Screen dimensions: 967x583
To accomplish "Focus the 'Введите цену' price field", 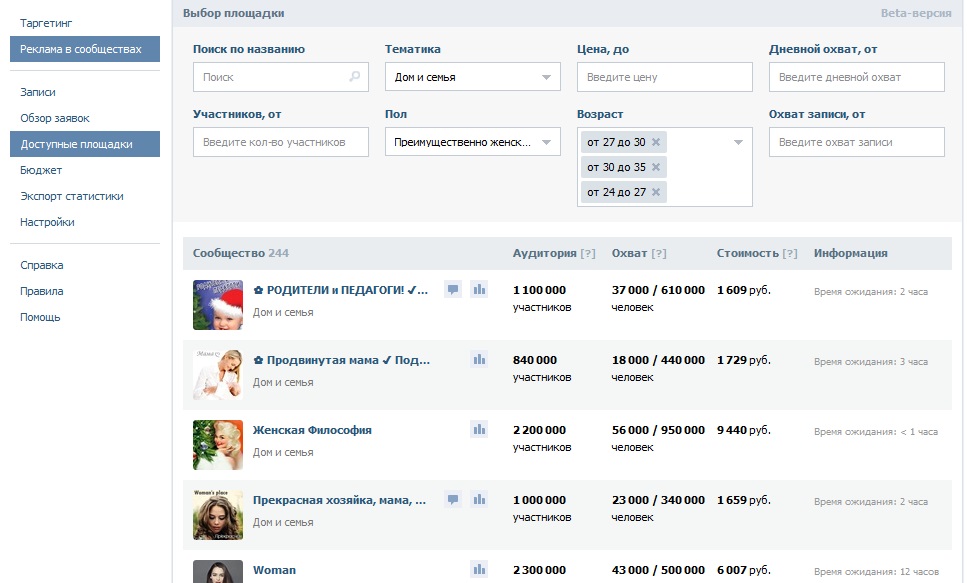I will point(665,76).
